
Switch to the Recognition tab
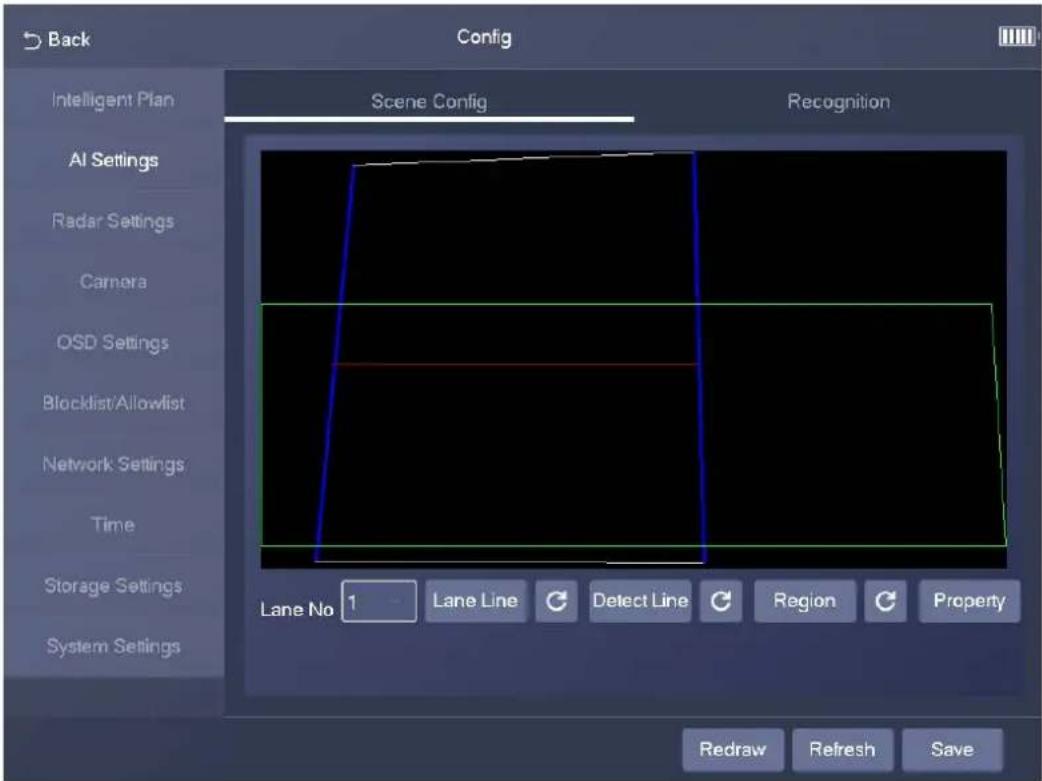[x=838, y=102]
